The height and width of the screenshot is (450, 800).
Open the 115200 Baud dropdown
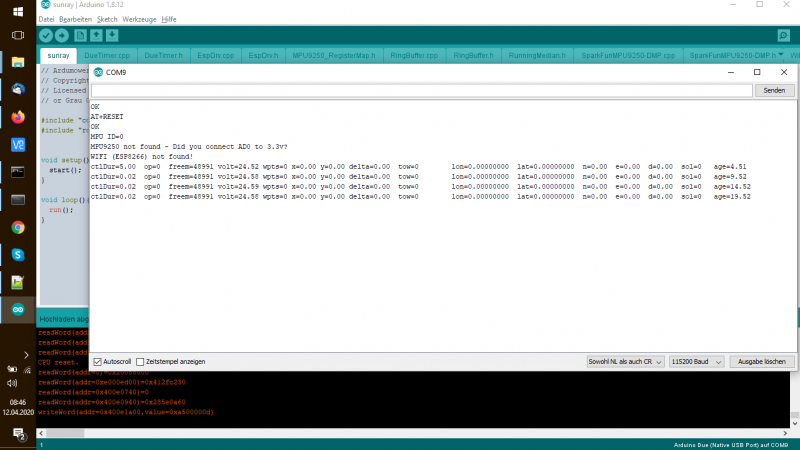(x=696, y=362)
